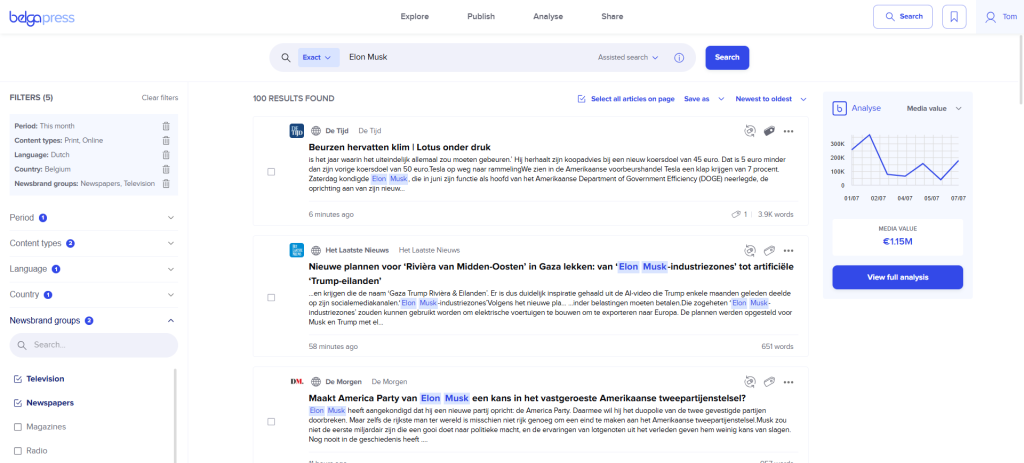Click the Het Laatste Nieuws logo

pos(296,250)
